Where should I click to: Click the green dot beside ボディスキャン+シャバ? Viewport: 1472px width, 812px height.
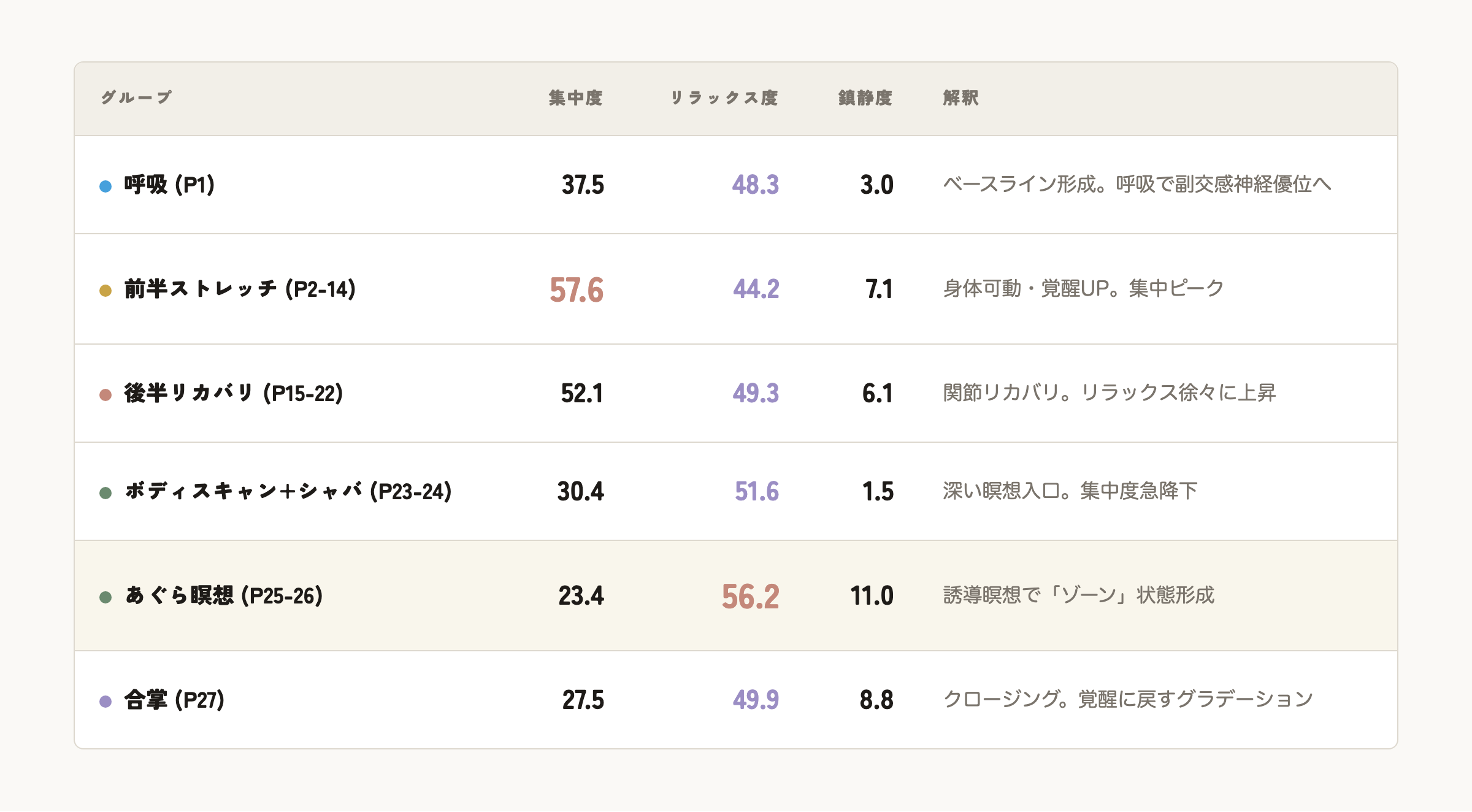point(105,492)
